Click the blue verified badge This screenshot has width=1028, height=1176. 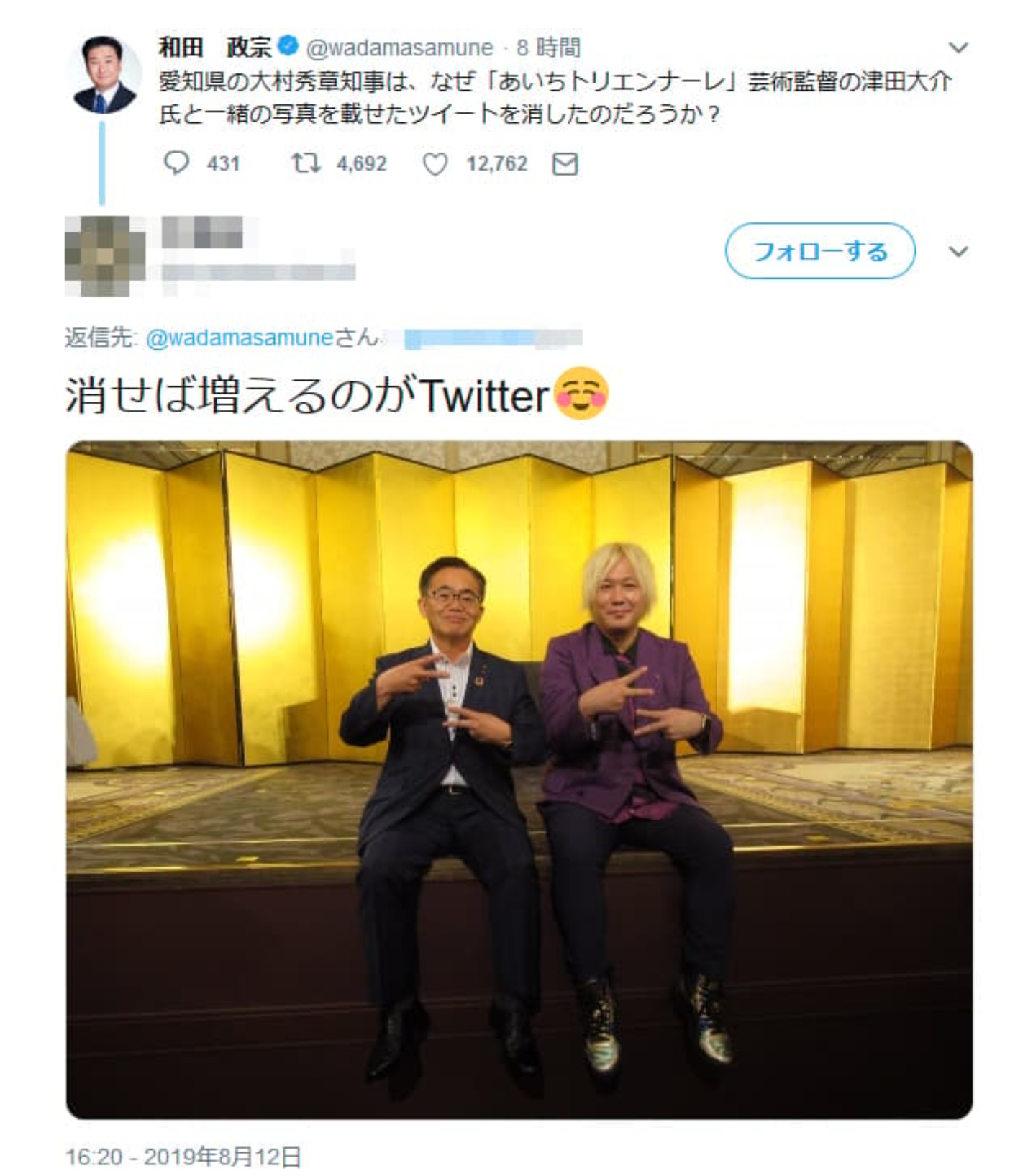[288, 46]
